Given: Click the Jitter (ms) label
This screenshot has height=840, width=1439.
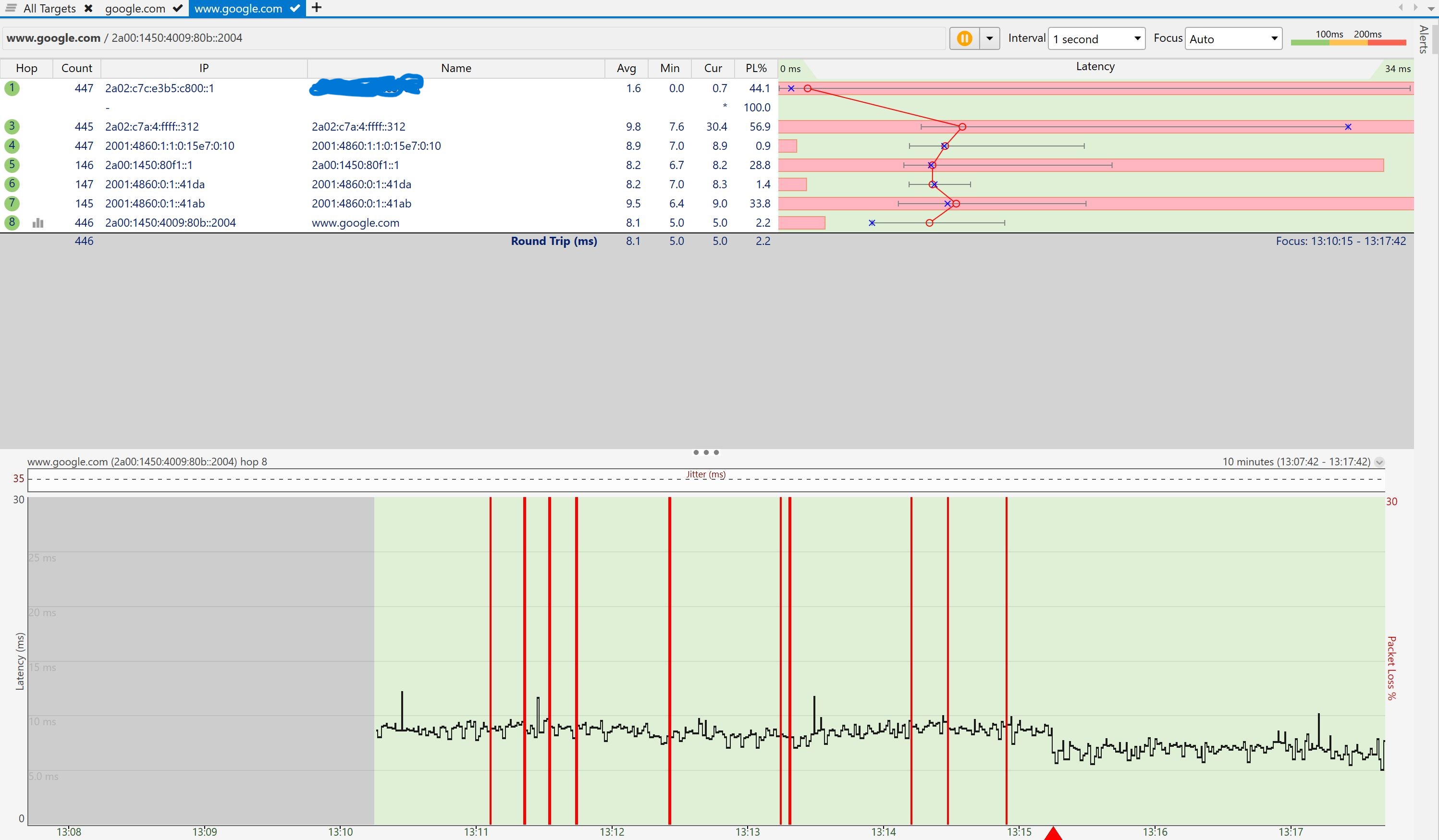Looking at the screenshot, I should point(706,474).
